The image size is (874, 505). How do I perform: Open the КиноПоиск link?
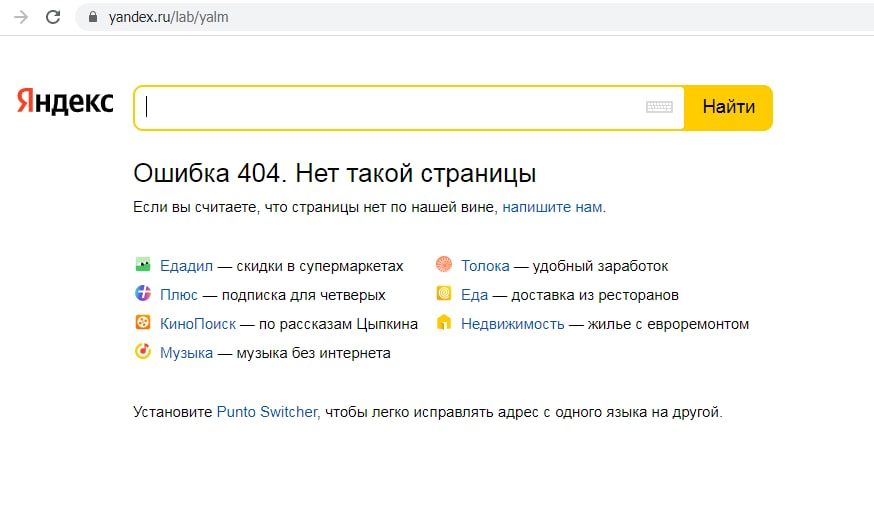click(x=198, y=324)
